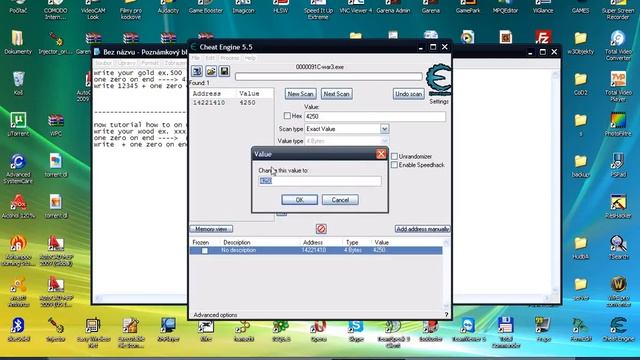The image size is (640, 360).
Task: Open the ResHacker desktop icon
Action: click(618, 206)
